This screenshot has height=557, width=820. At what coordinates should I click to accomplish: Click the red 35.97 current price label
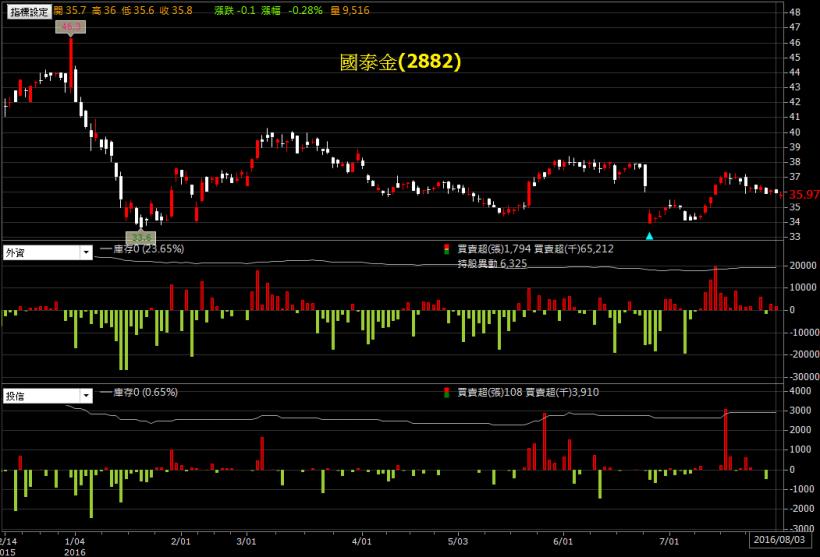tap(803, 195)
